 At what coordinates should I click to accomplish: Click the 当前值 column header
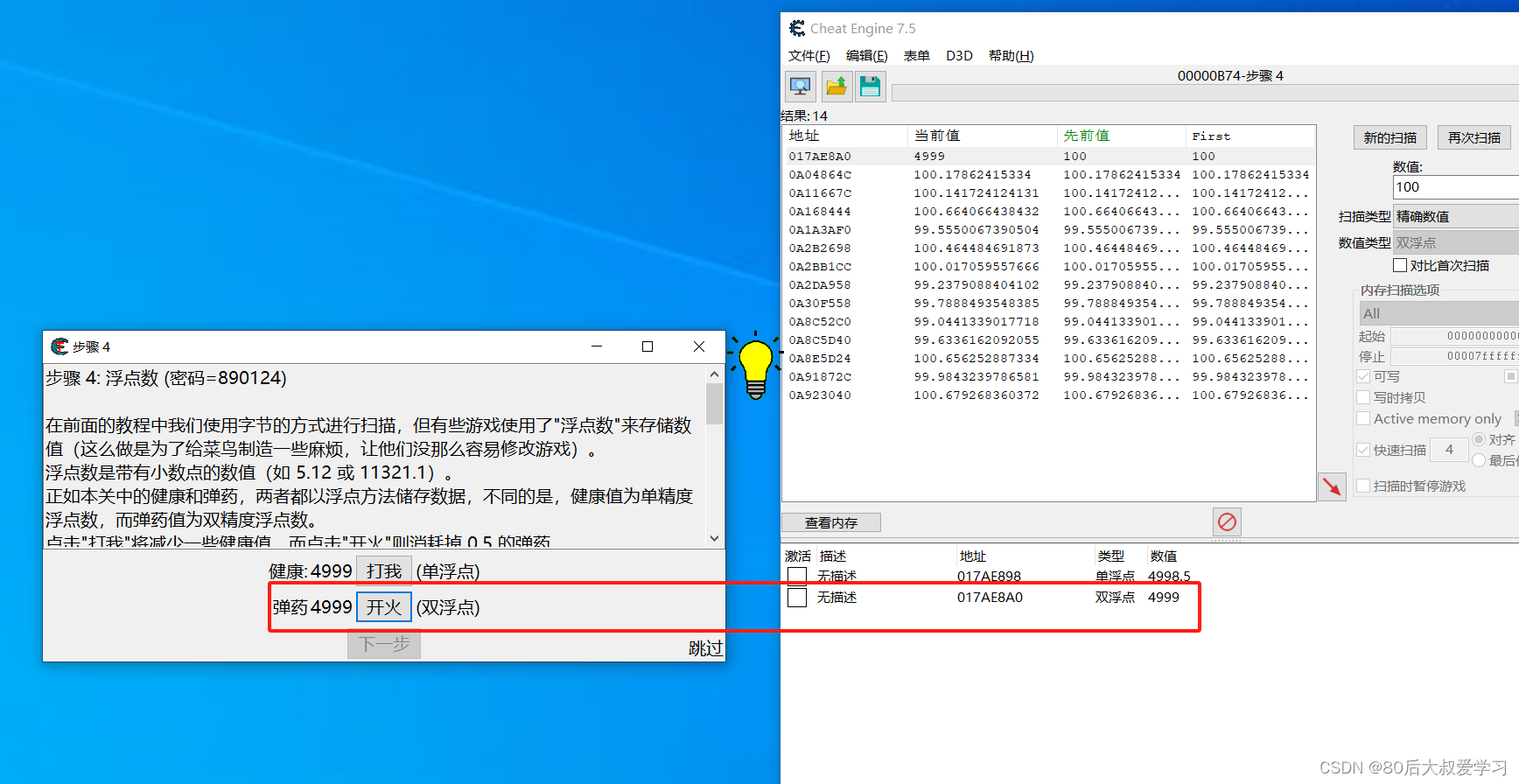click(983, 136)
